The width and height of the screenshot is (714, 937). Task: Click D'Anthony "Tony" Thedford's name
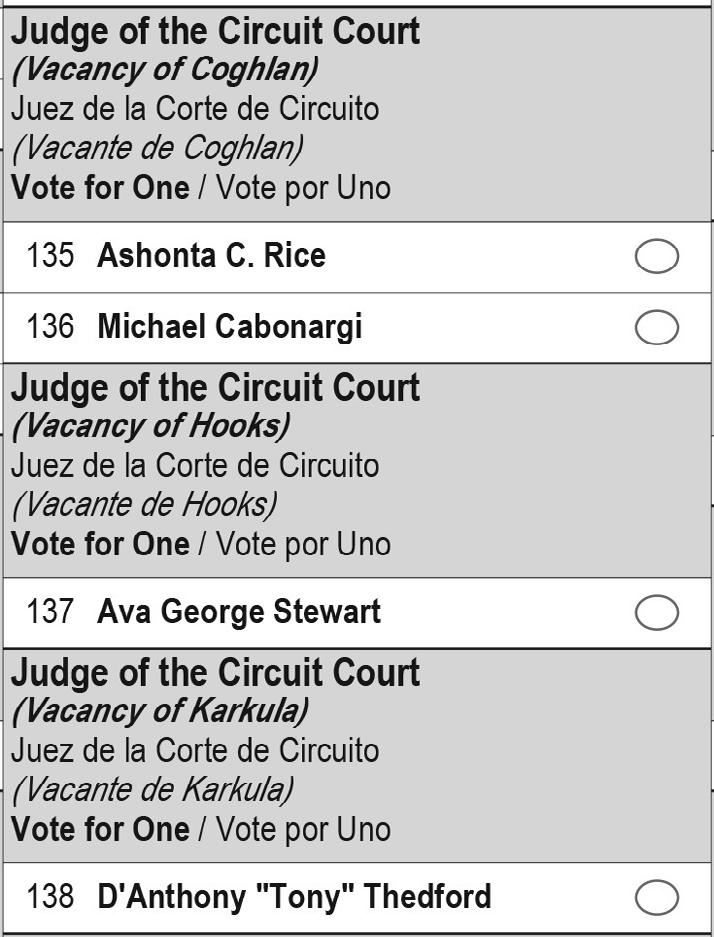[x=295, y=897]
